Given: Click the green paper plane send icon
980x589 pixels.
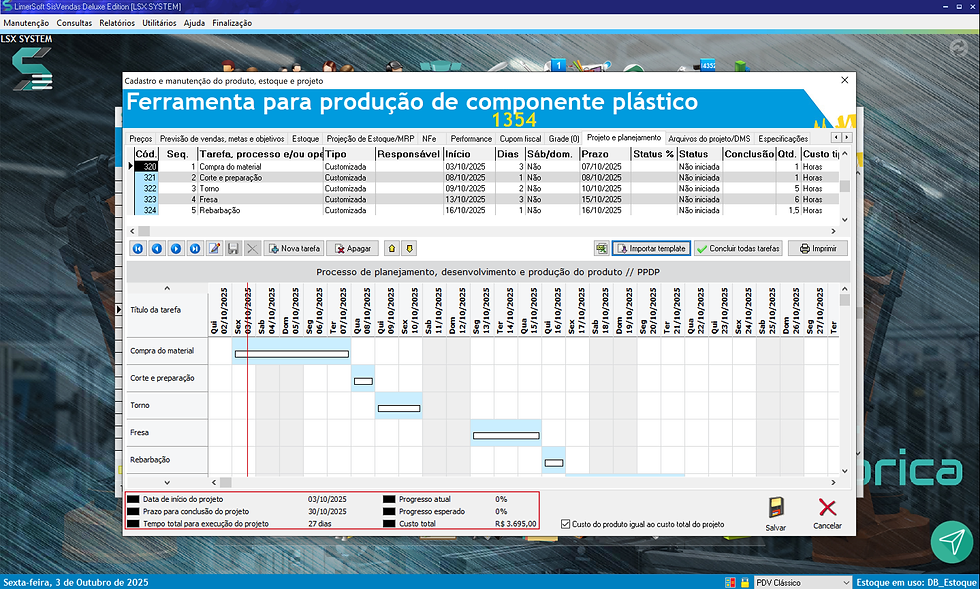Looking at the screenshot, I should point(952,541).
